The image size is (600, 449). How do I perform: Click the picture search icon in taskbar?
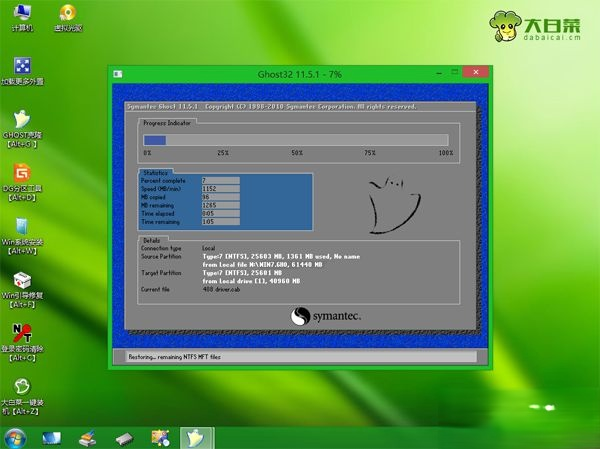[x=160, y=438]
